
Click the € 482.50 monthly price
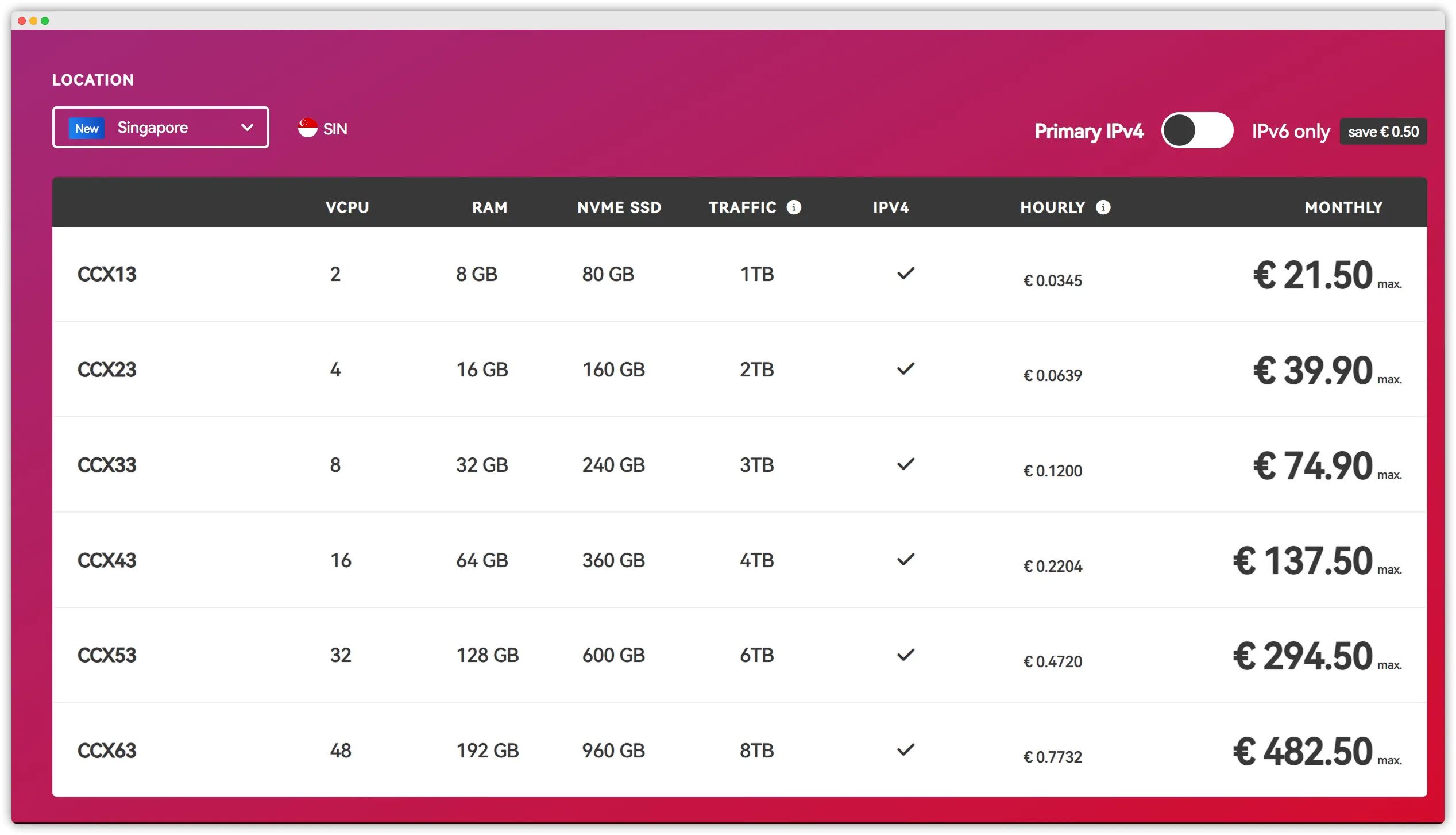(1303, 751)
